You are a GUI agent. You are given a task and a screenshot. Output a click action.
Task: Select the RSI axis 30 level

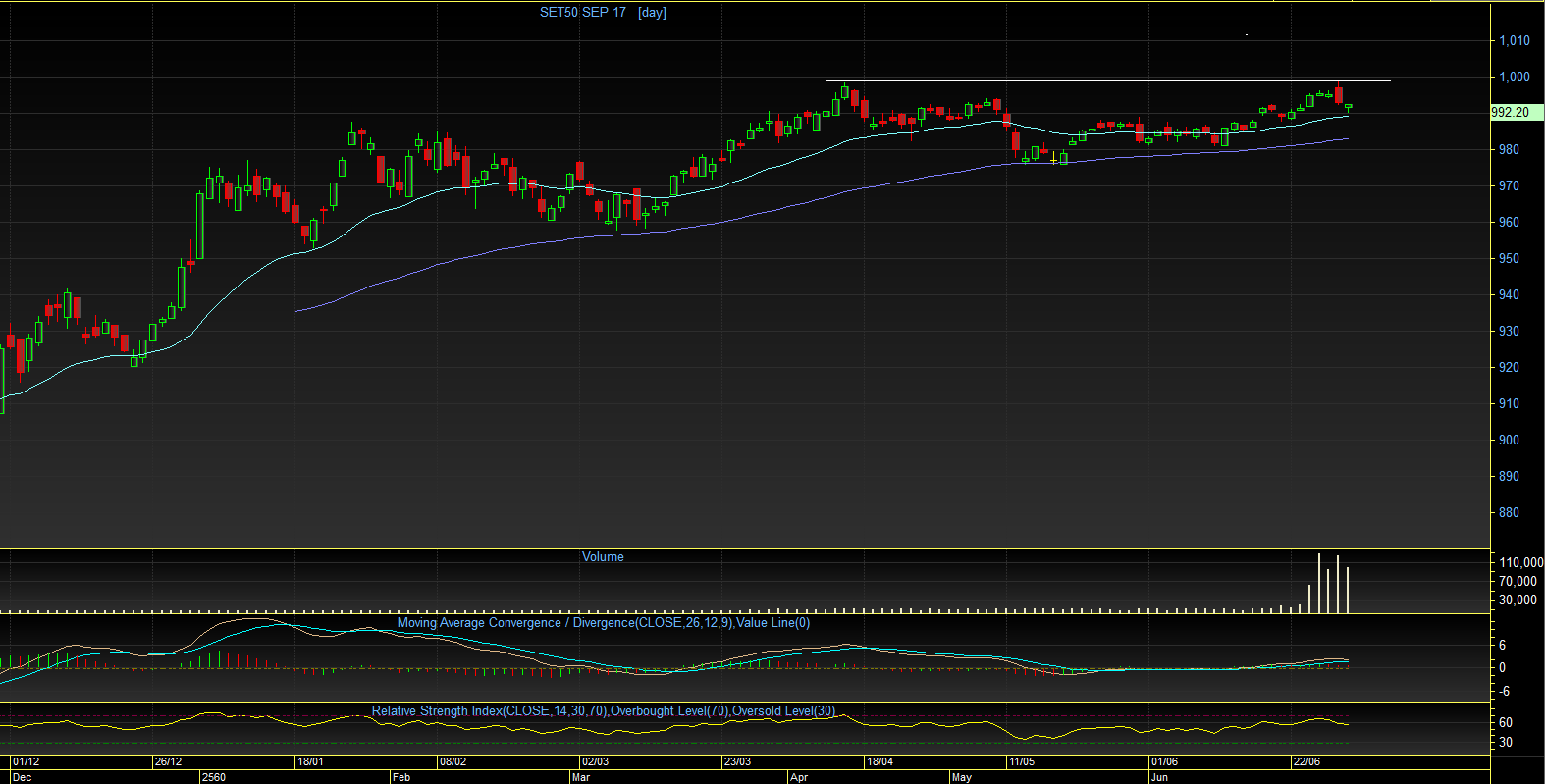click(1506, 742)
